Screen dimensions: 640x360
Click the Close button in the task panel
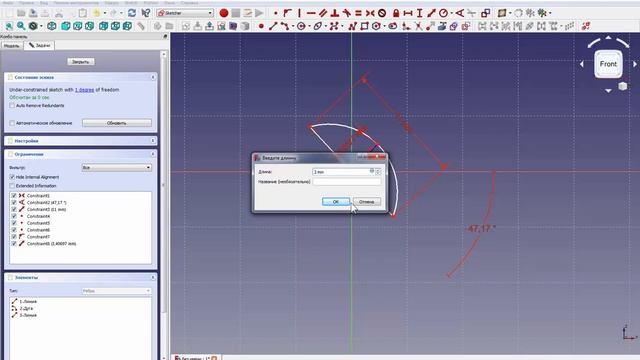point(80,62)
